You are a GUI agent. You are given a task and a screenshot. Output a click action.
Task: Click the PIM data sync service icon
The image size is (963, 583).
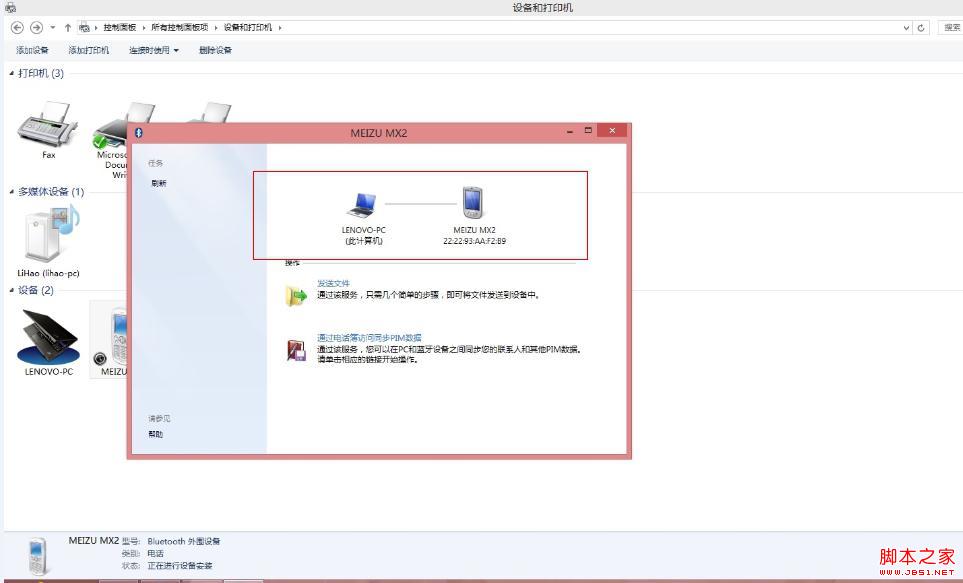[297, 349]
